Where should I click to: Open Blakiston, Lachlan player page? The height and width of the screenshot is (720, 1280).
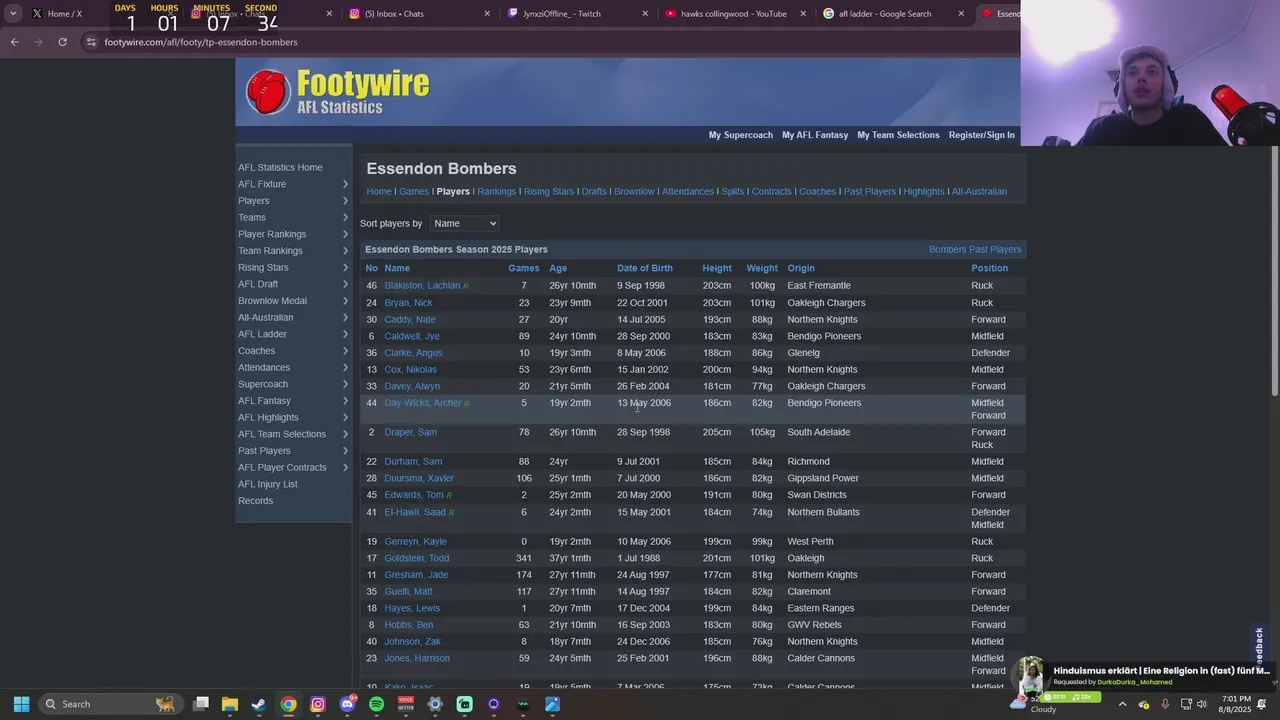point(422,286)
